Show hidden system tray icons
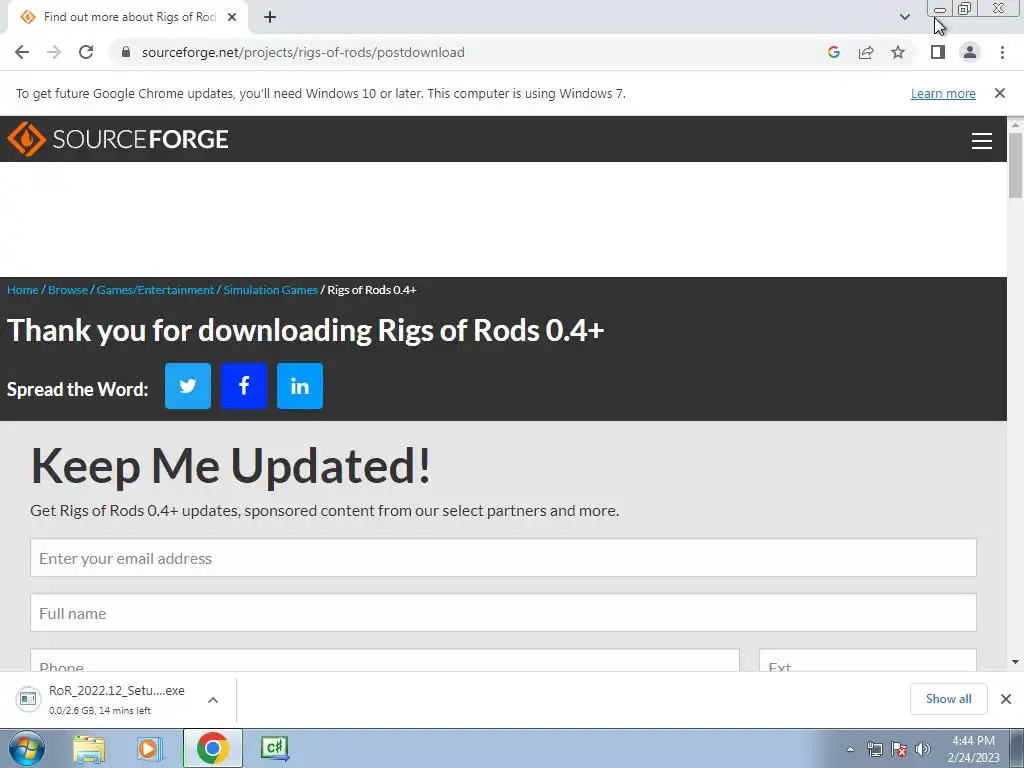 point(850,749)
